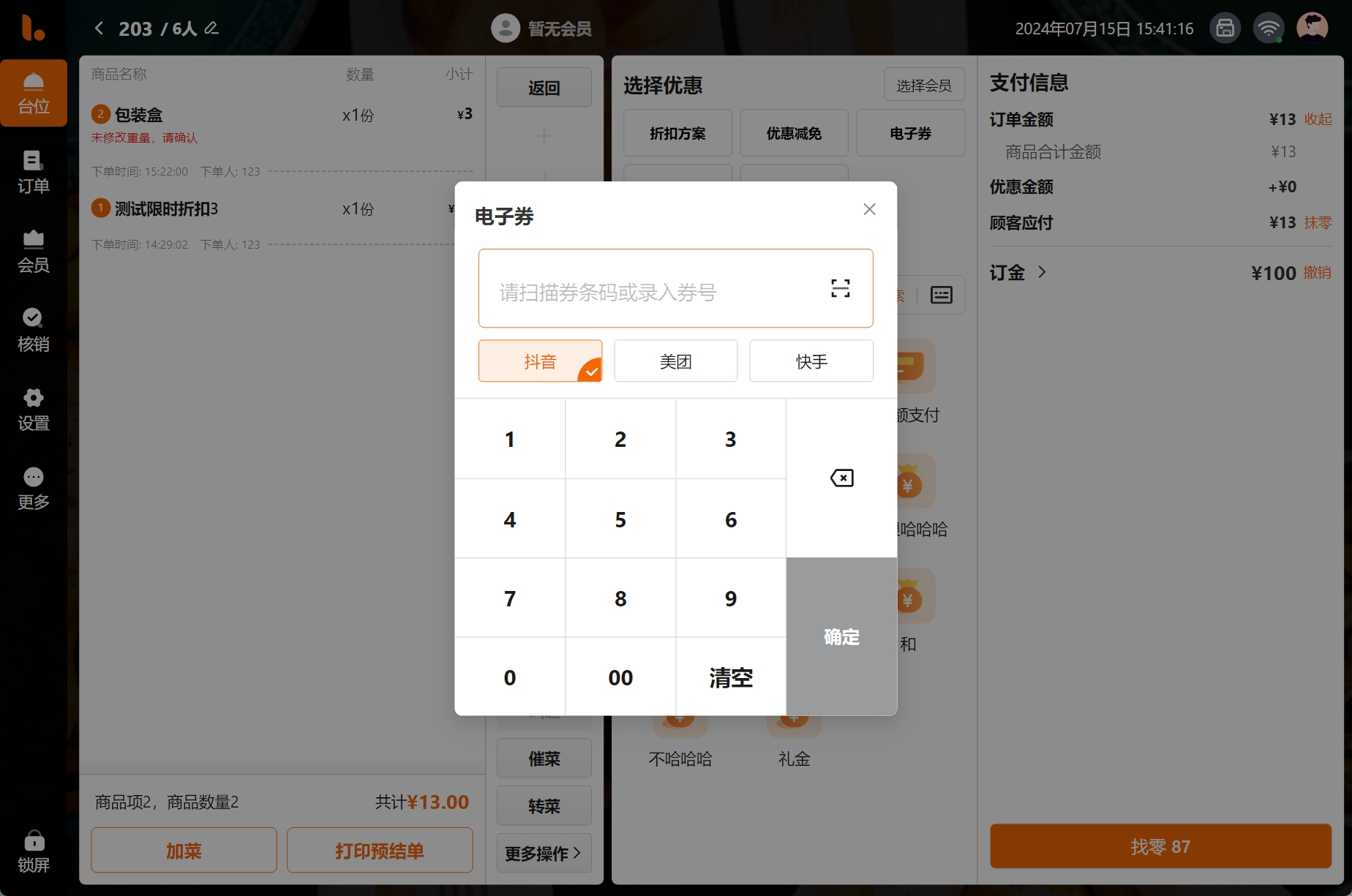Lock the screen with 锁屏 icon
The height and width of the screenshot is (896, 1352).
point(34,851)
